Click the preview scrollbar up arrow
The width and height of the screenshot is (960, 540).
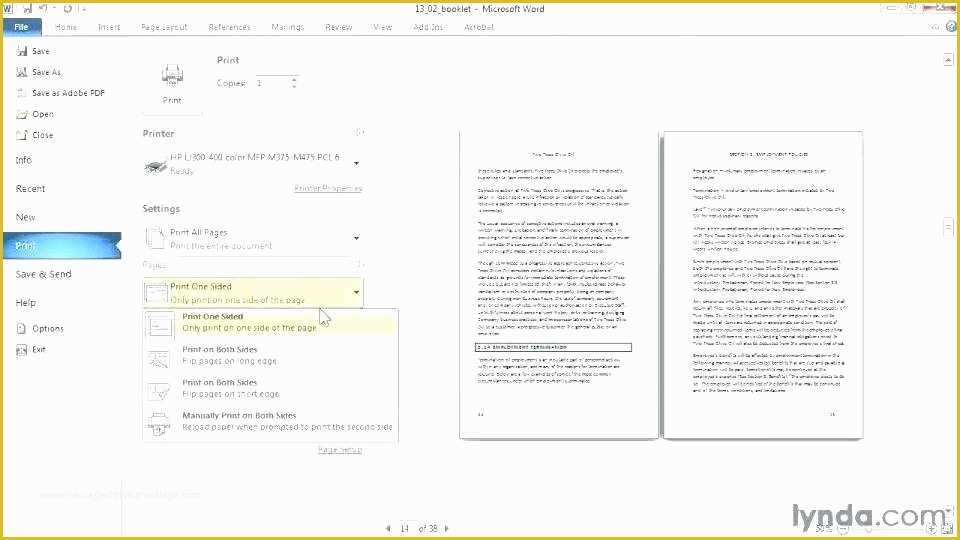coord(948,59)
